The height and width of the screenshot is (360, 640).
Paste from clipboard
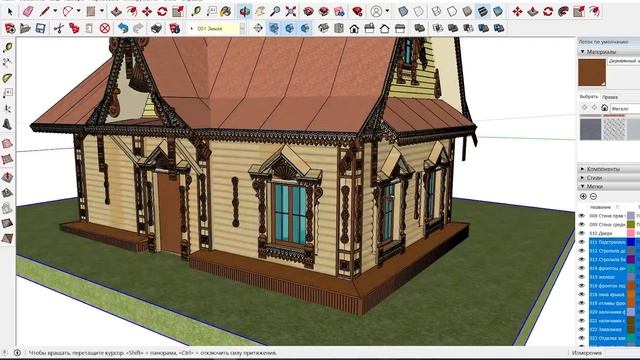tap(89, 28)
